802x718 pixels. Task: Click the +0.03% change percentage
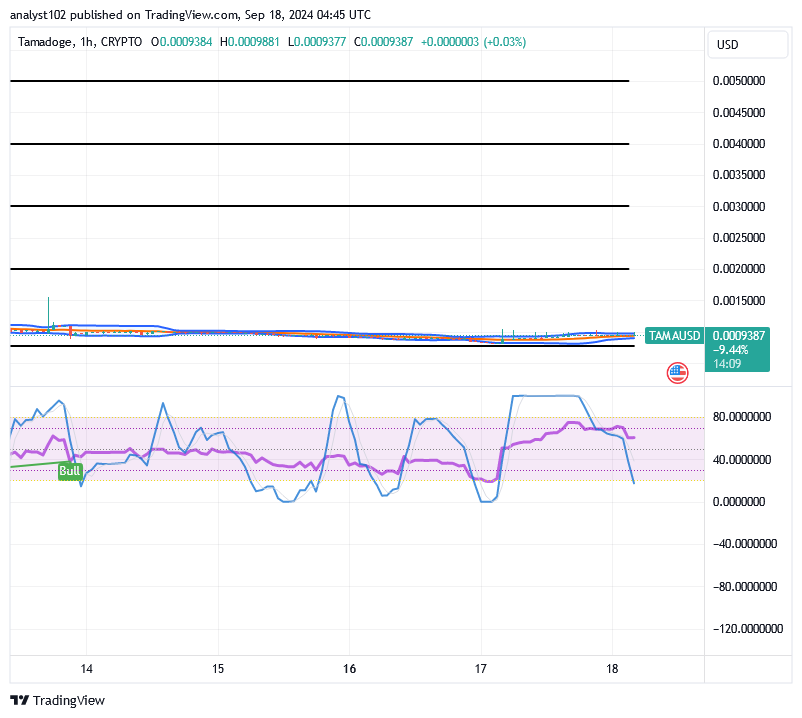[x=505, y=42]
